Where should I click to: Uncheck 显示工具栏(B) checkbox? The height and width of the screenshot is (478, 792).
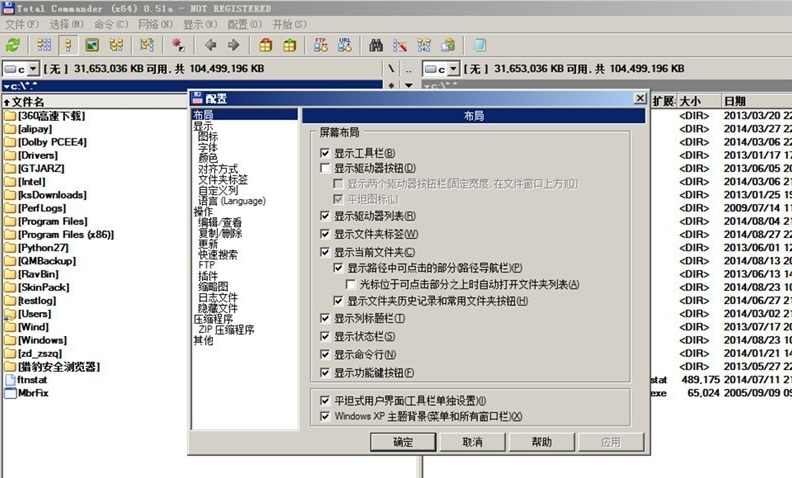(x=325, y=153)
